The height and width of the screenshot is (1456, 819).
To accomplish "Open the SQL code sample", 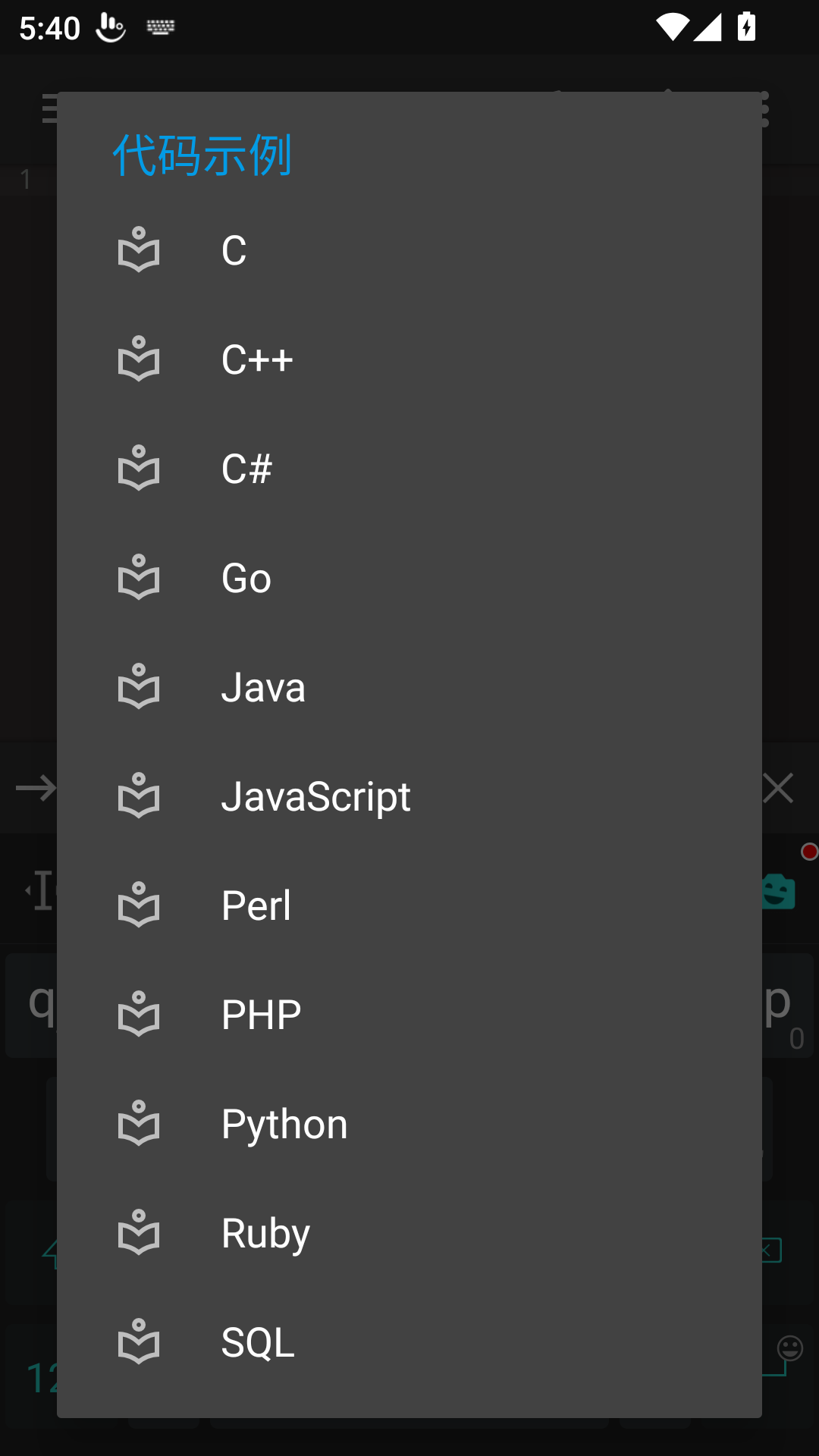I will coord(258,1342).
